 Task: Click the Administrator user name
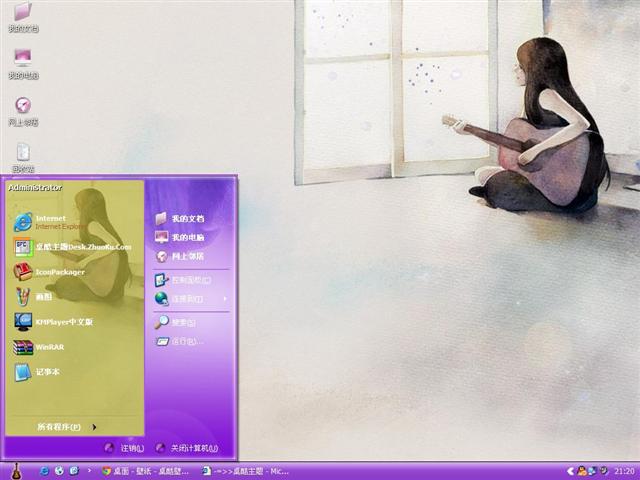click(35, 187)
